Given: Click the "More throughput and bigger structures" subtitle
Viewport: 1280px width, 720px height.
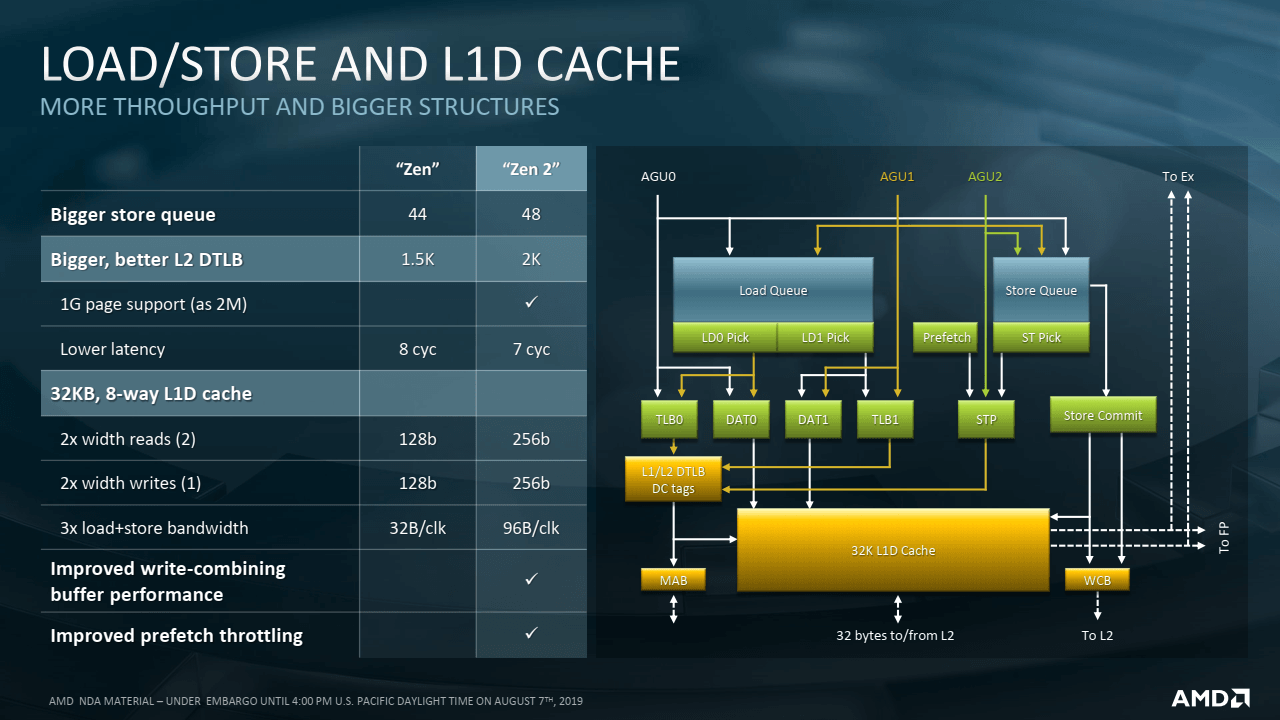Looking at the screenshot, I should coord(299,106).
